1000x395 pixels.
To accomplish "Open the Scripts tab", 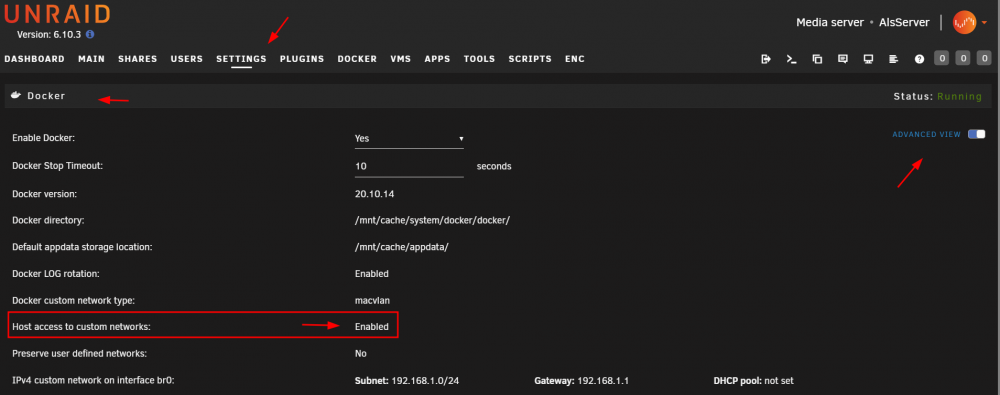I will coord(530,59).
